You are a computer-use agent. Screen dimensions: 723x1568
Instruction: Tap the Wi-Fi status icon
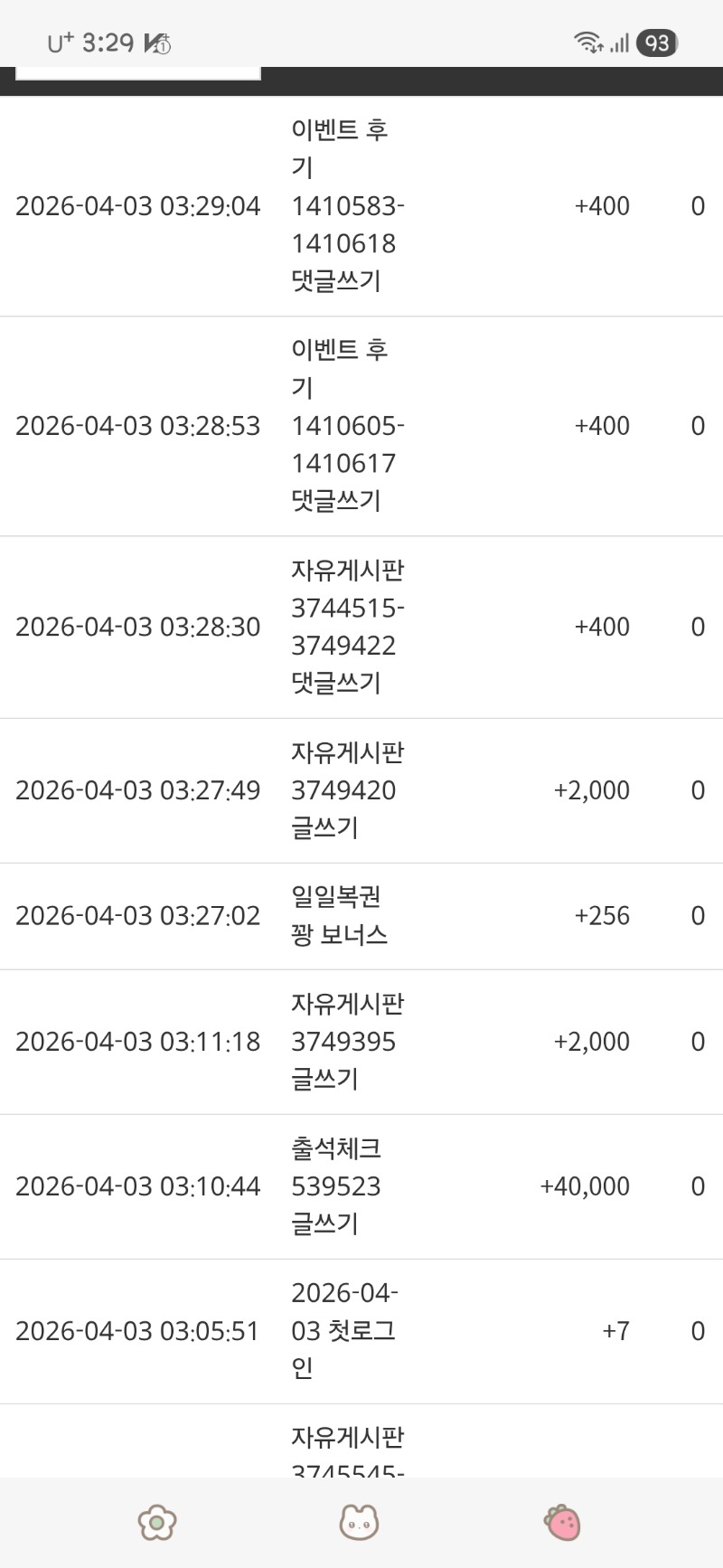pos(587,43)
